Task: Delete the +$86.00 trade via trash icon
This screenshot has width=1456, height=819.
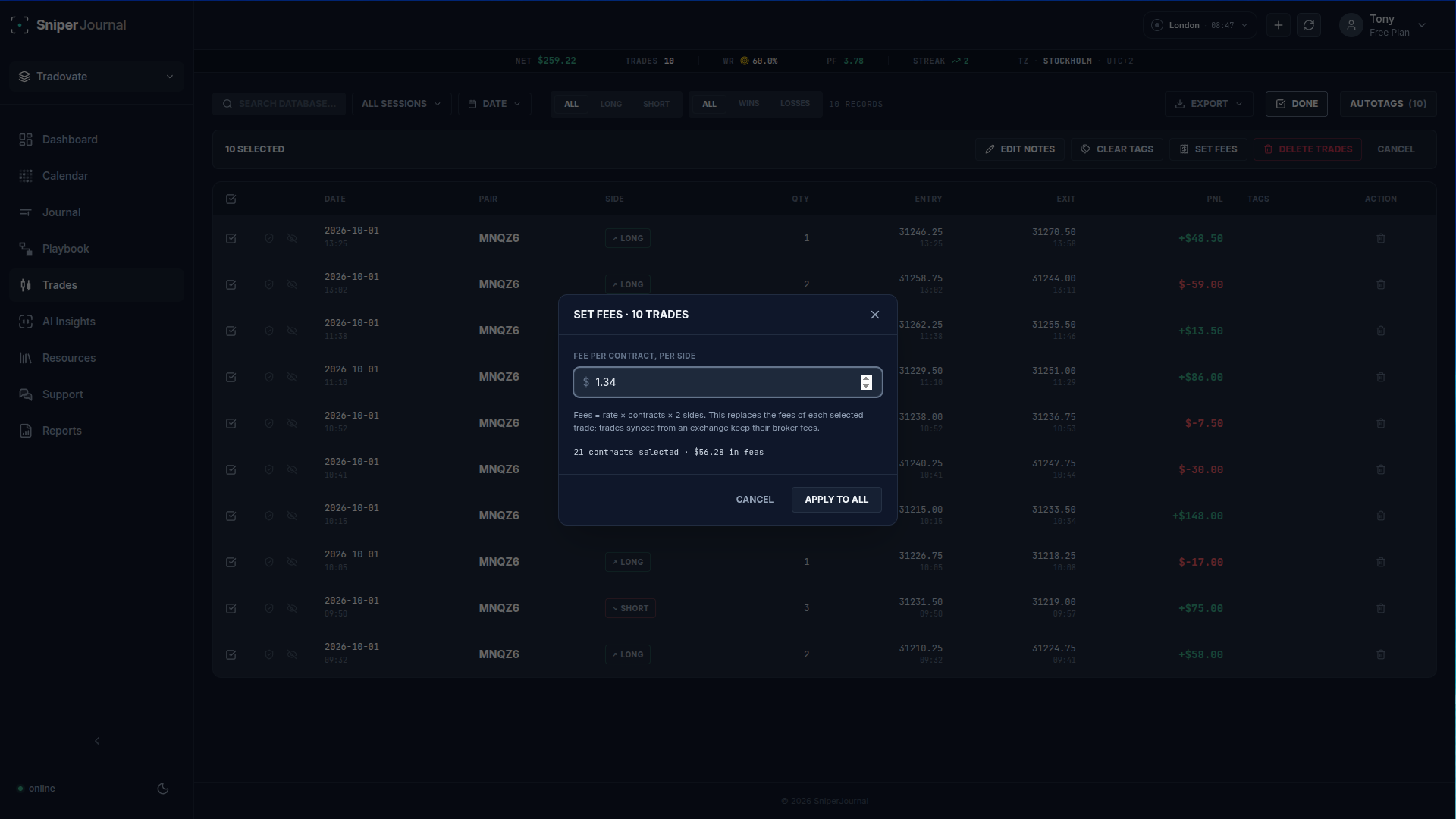Action: tap(1381, 377)
